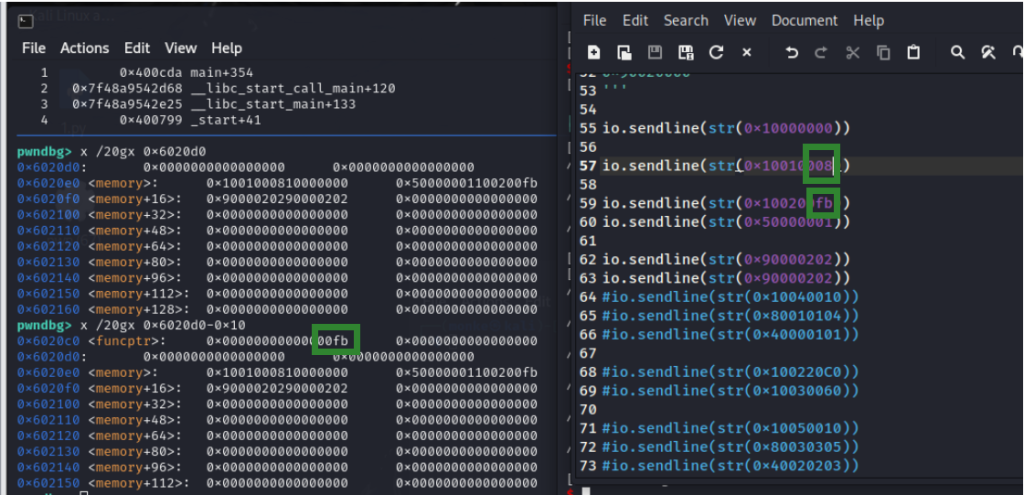Click the Copy icon in editor toolbar
1024x495 pixels.
883,53
